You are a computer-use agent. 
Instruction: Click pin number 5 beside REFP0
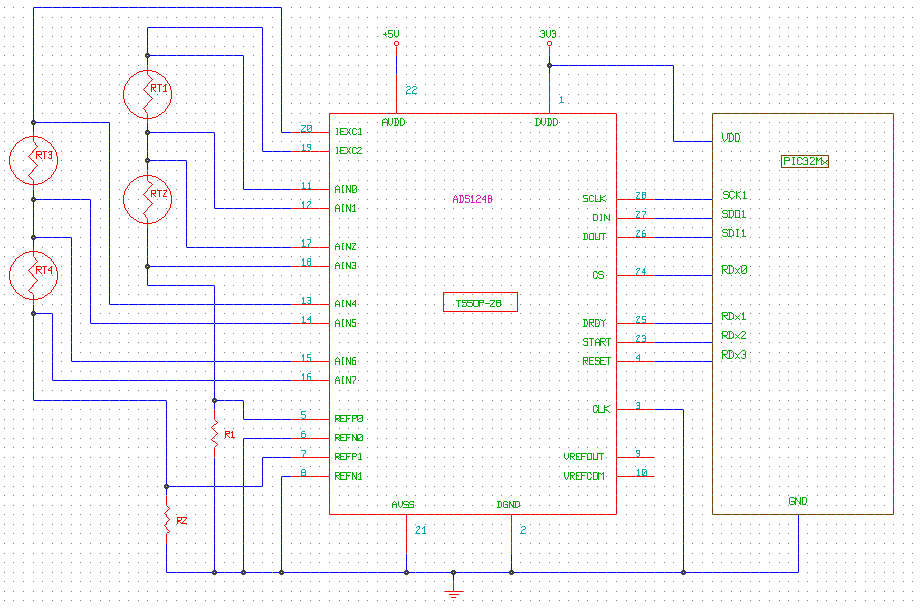tap(303, 415)
